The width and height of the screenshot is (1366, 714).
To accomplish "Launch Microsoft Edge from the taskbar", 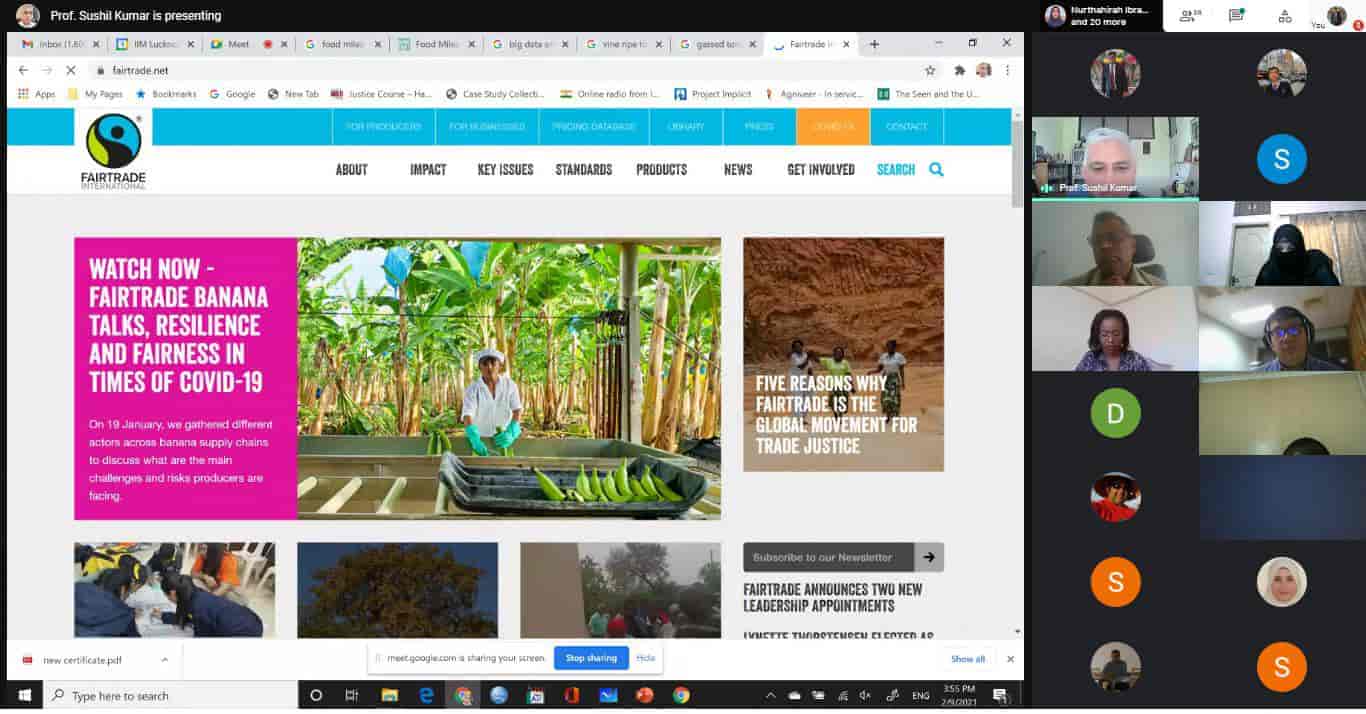I will [x=426, y=695].
